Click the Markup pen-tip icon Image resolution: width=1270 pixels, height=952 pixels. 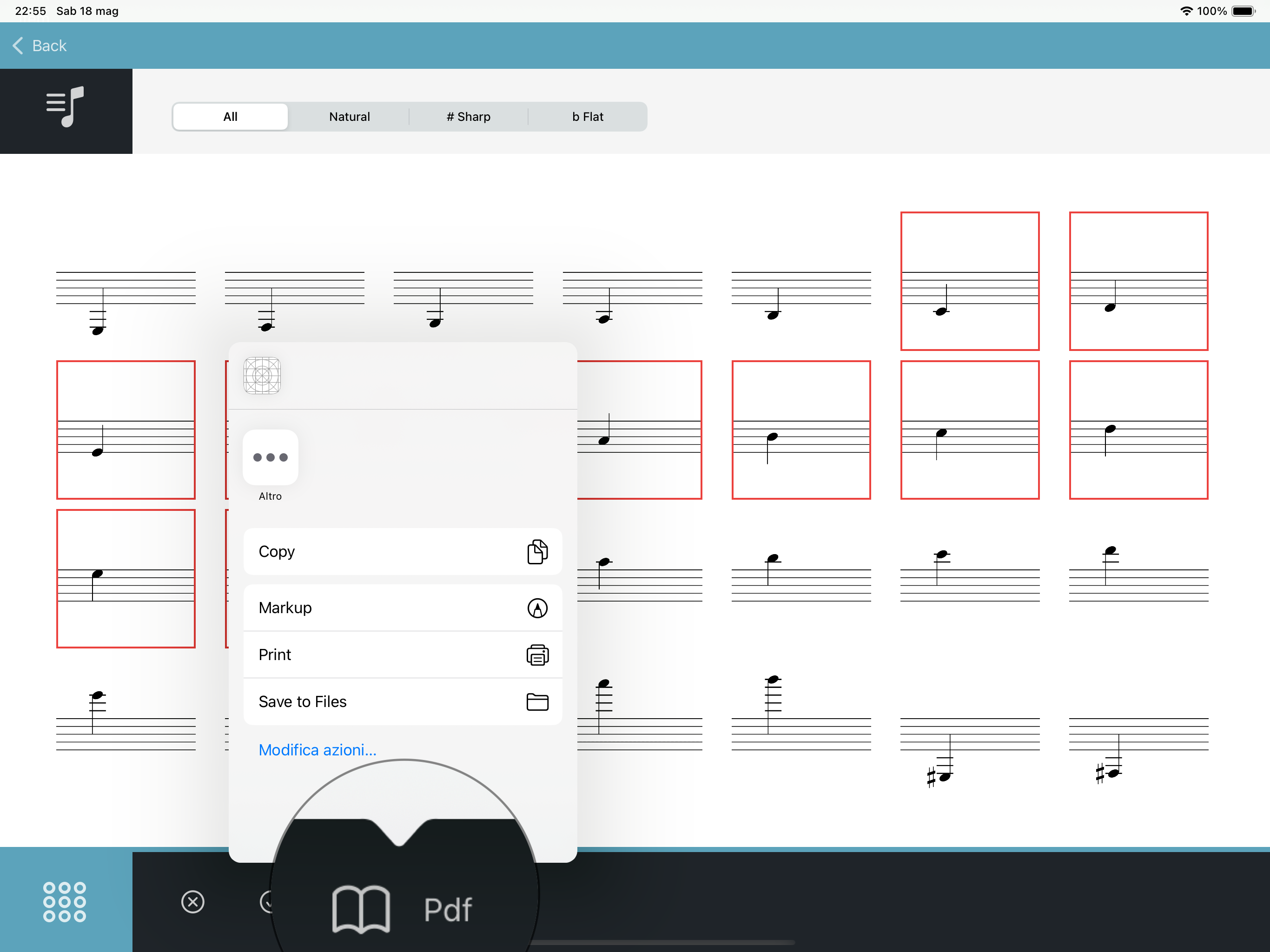tap(537, 608)
